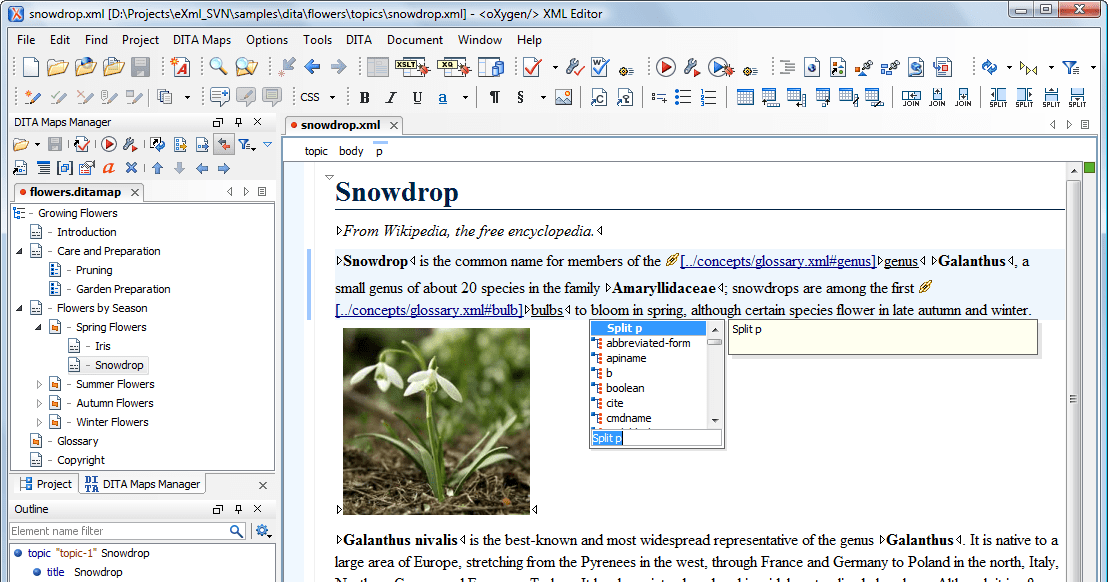Viewport: 1108px width, 582px height.
Task: Open the DITA menu
Action: point(359,40)
